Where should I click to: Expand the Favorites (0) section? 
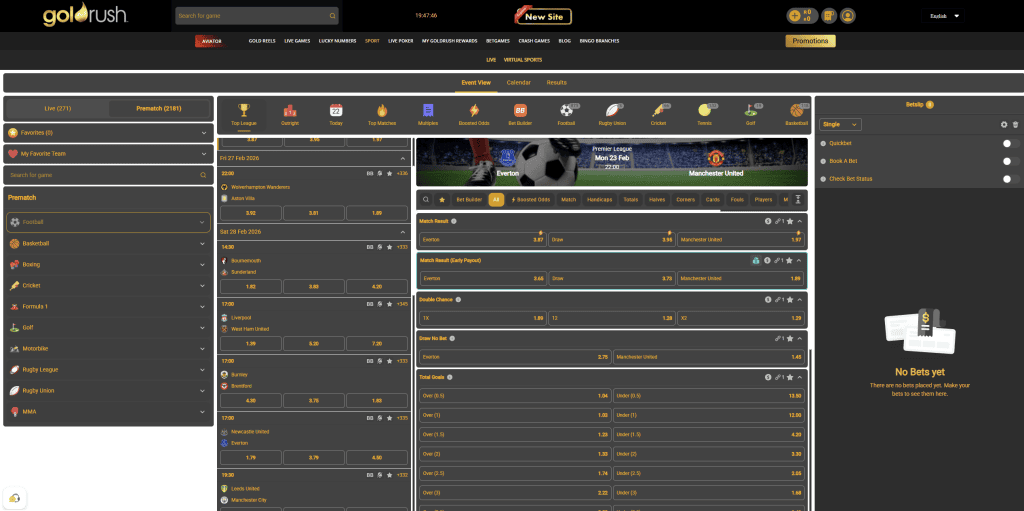click(x=108, y=133)
